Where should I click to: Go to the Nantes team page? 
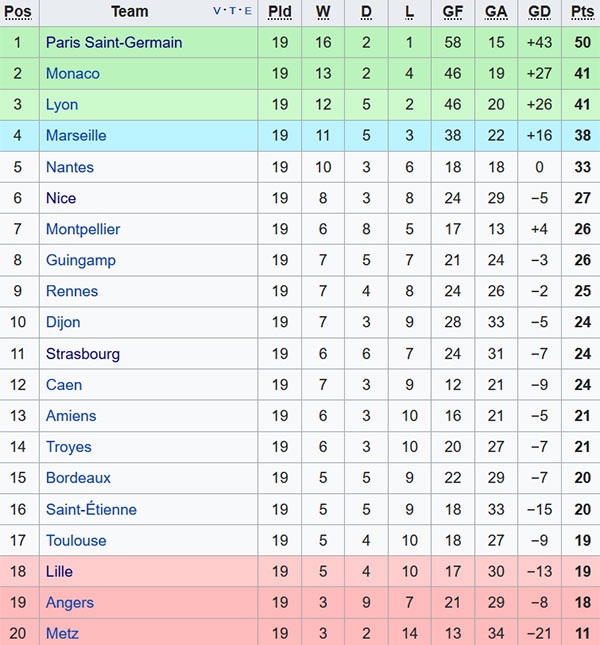tap(70, 167)
